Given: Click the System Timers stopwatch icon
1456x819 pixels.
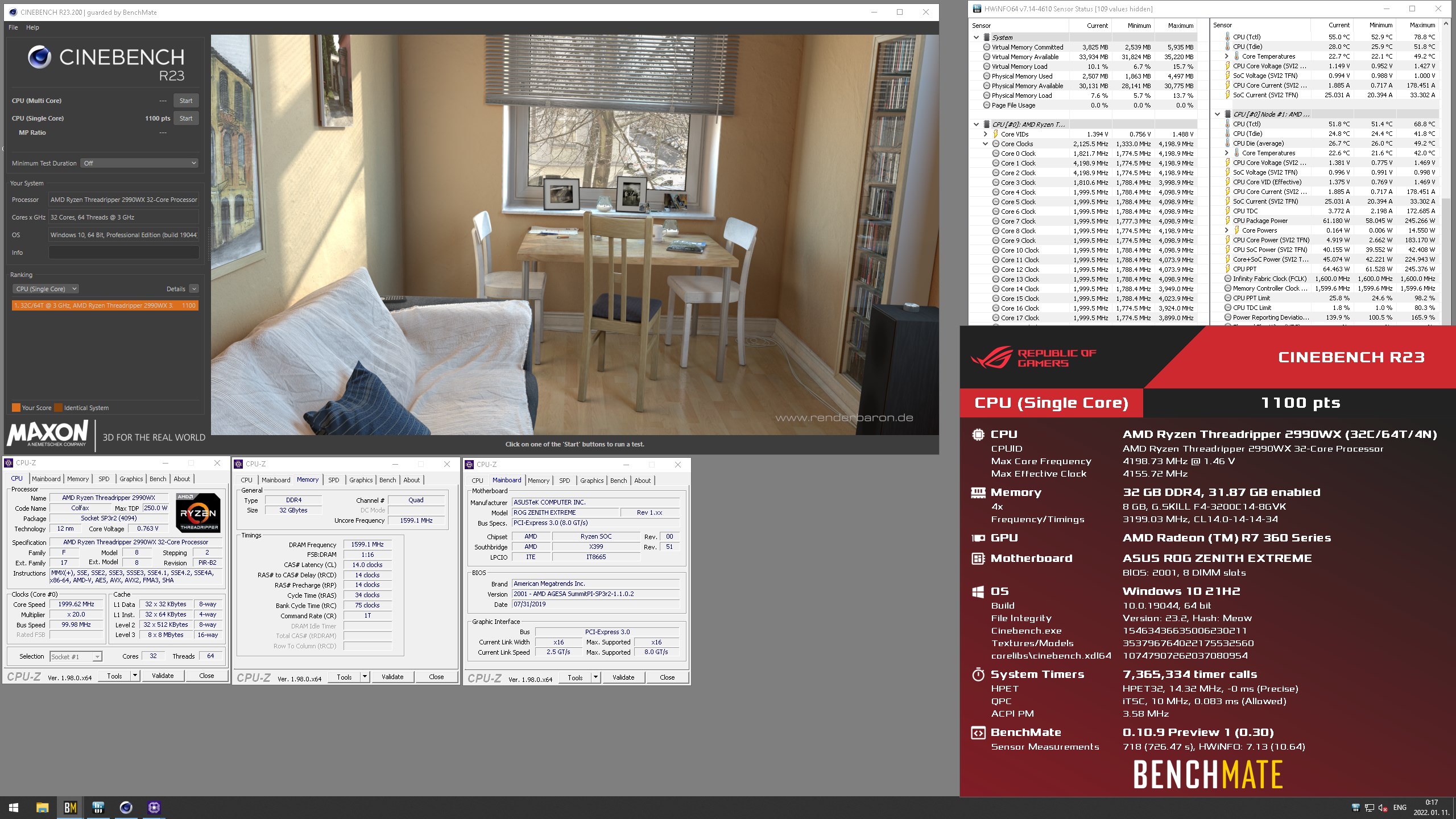Looking at the screenshot, I should click(978, 675).
